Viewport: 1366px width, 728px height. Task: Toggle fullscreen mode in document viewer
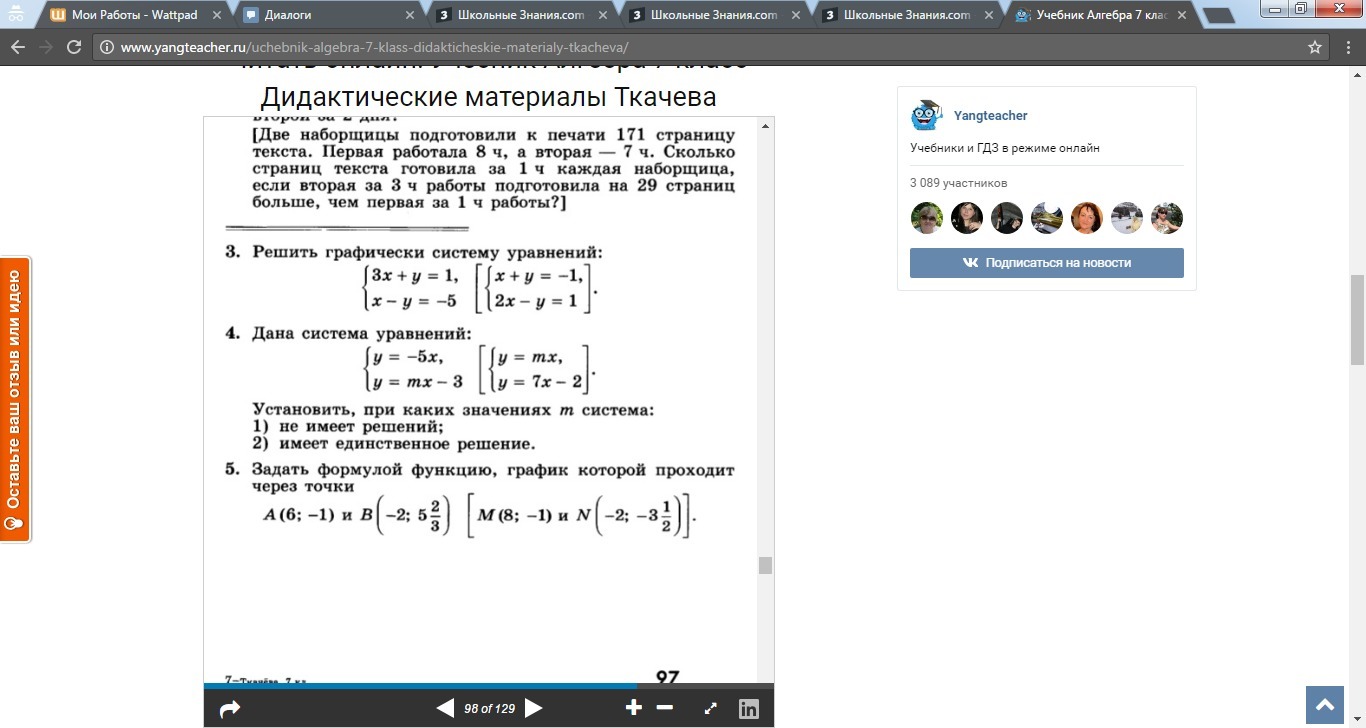711,709
